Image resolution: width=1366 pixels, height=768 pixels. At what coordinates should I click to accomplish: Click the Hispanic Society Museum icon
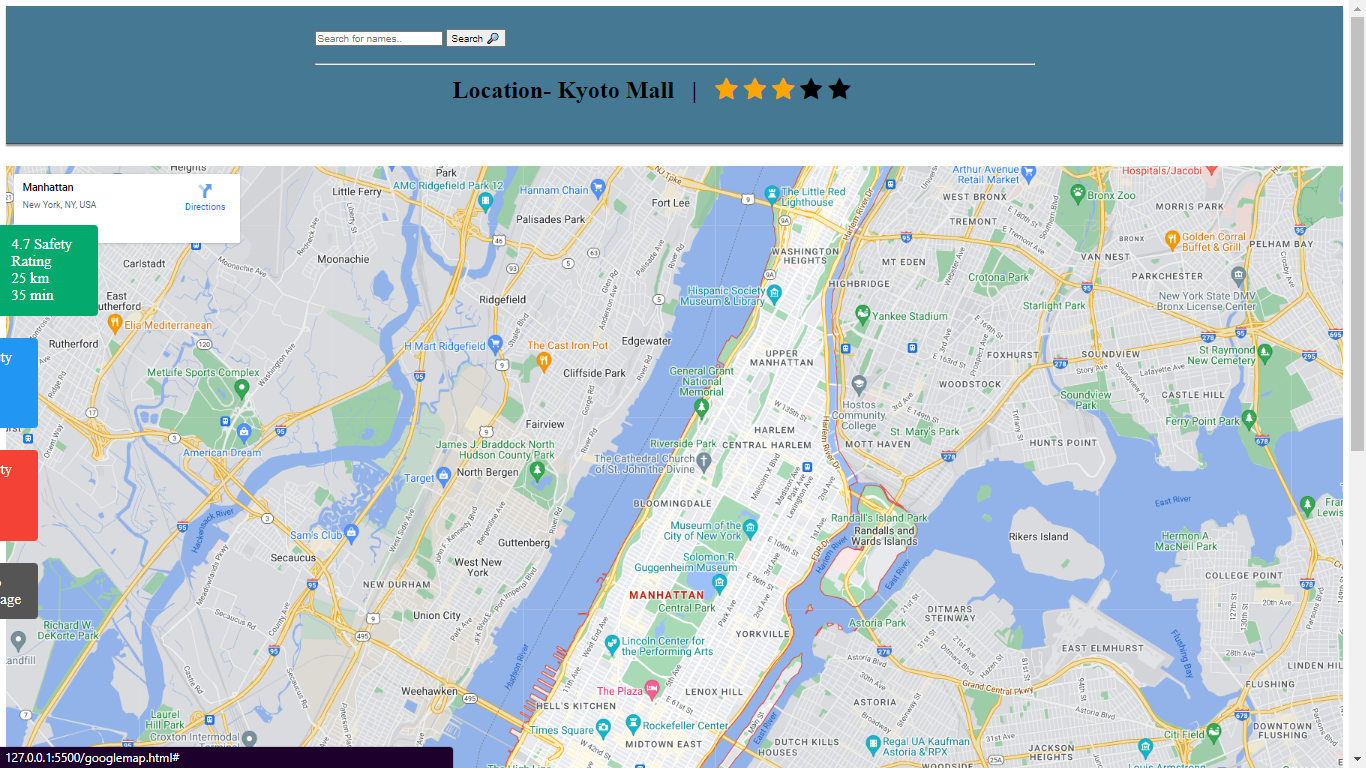pyautogui.click(x=775, y=292)
